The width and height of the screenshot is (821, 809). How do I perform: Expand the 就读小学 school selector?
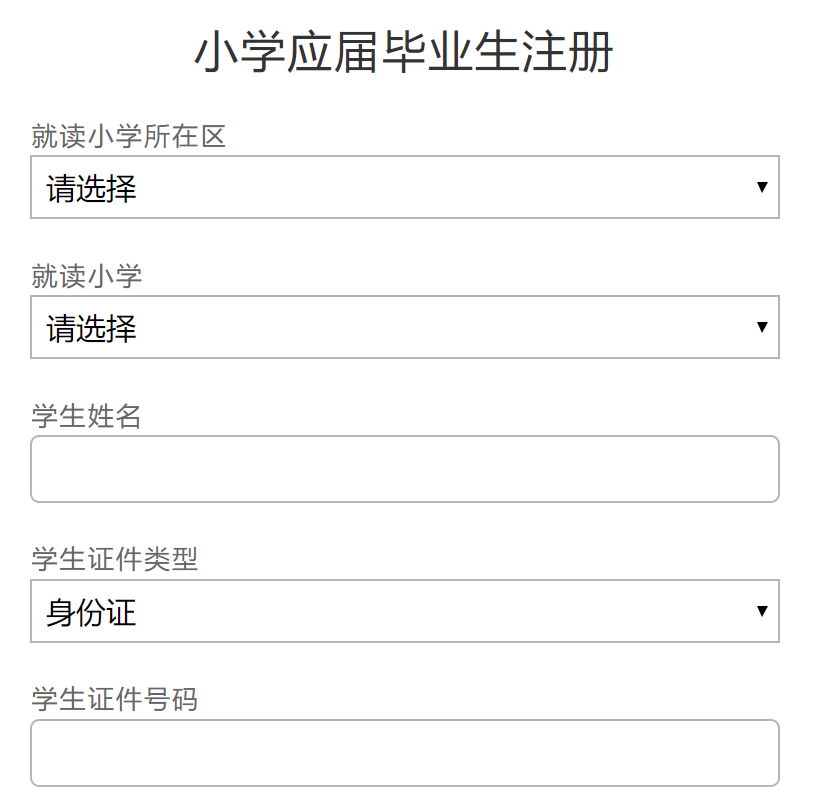pos(404,327)
